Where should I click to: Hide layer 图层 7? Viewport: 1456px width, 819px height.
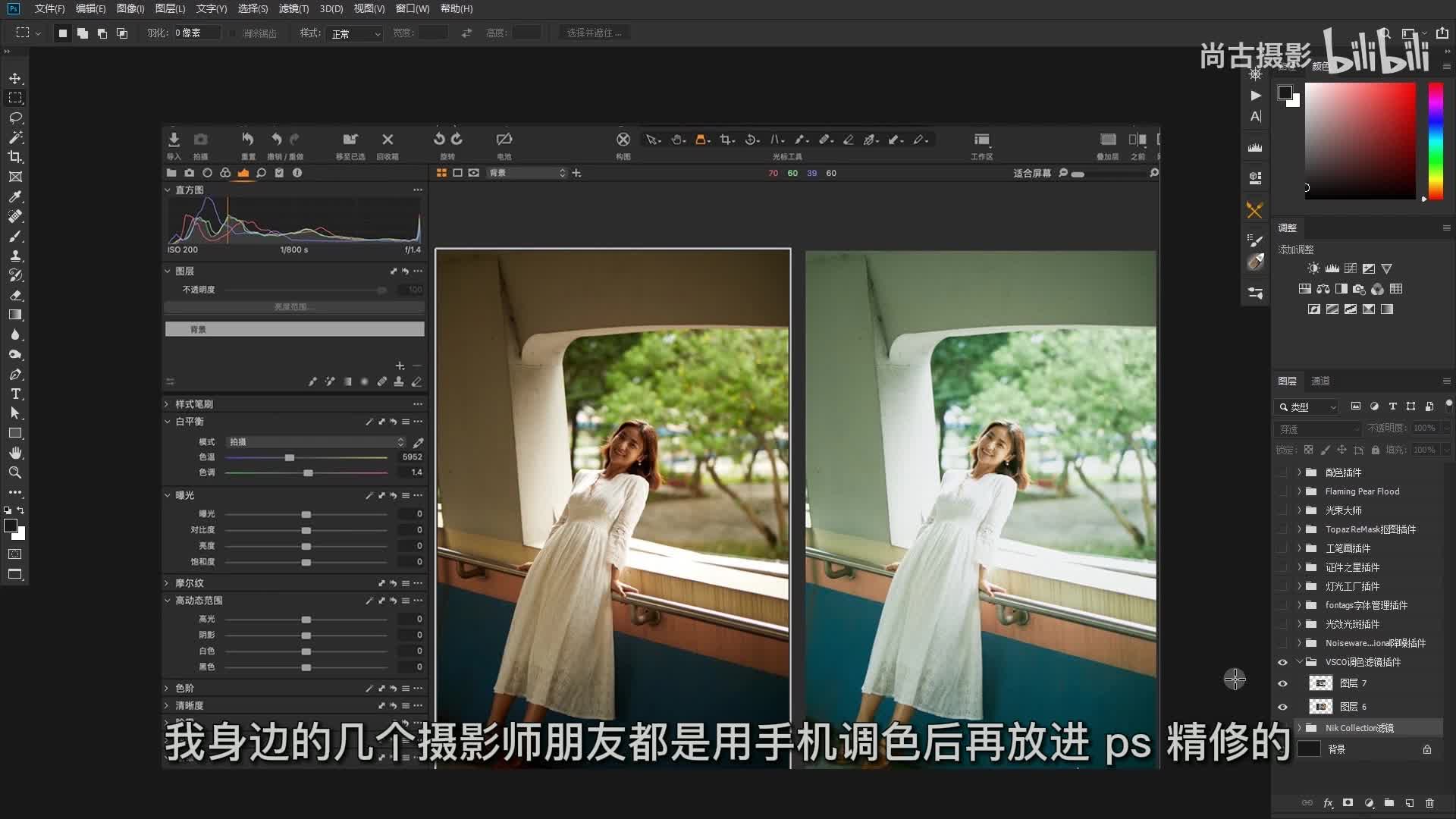click(1282, 683)
